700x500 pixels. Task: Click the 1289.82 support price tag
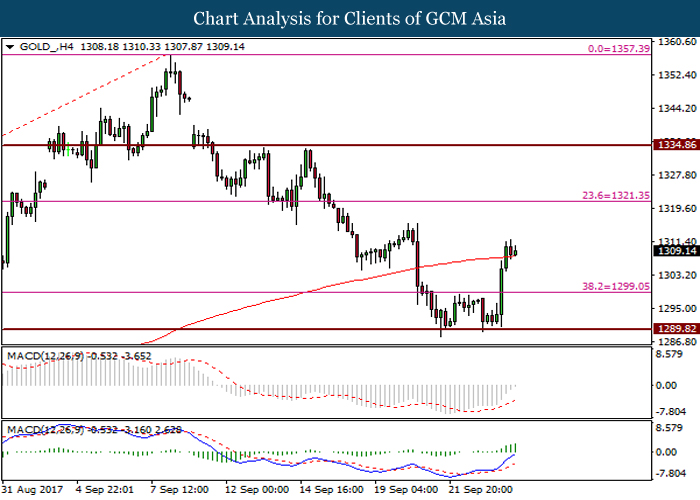click(x=677, y=329)
